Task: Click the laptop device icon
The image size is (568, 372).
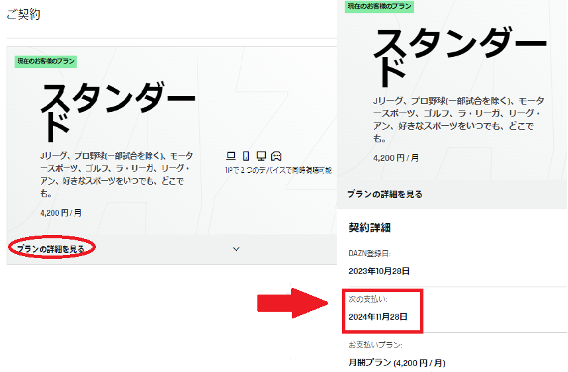Action: pos(231,156)
